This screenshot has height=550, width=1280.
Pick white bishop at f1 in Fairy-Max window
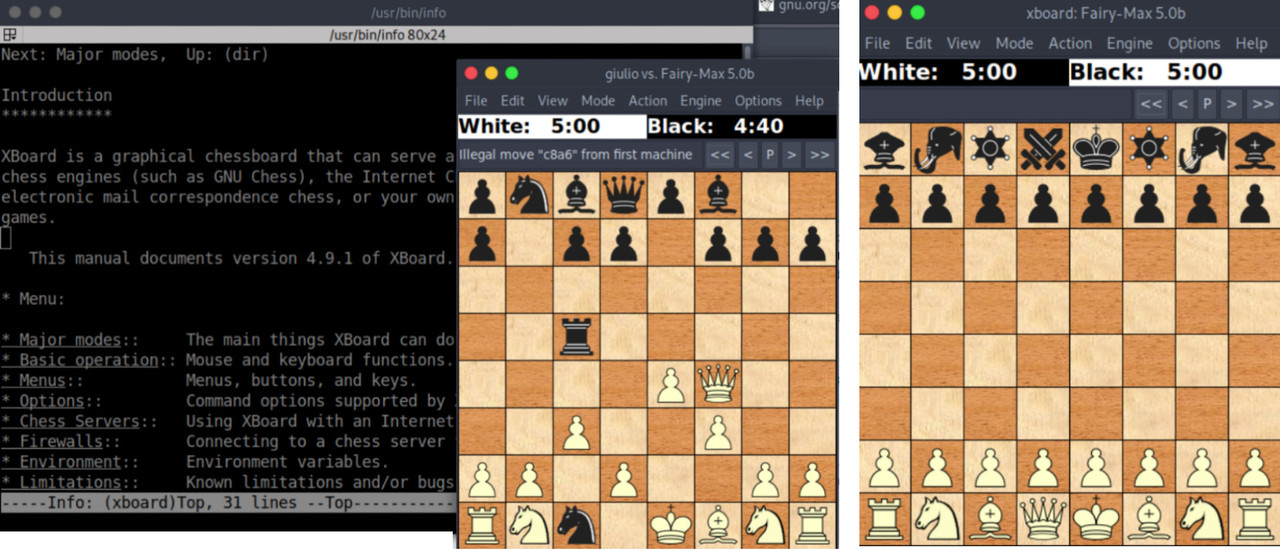pos(1149,519)
